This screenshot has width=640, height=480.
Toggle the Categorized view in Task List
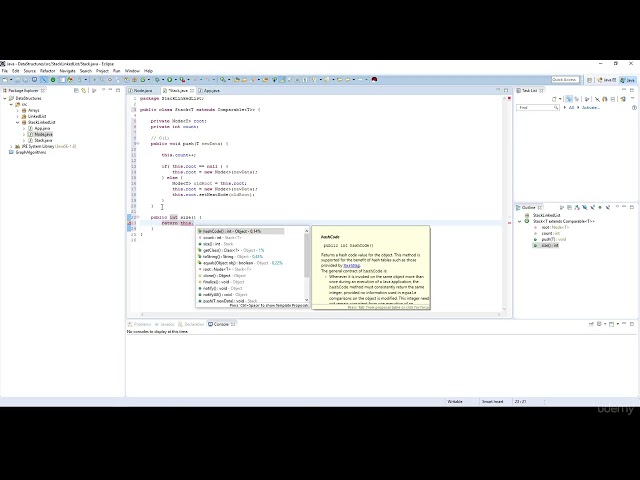tap(569, 99)
